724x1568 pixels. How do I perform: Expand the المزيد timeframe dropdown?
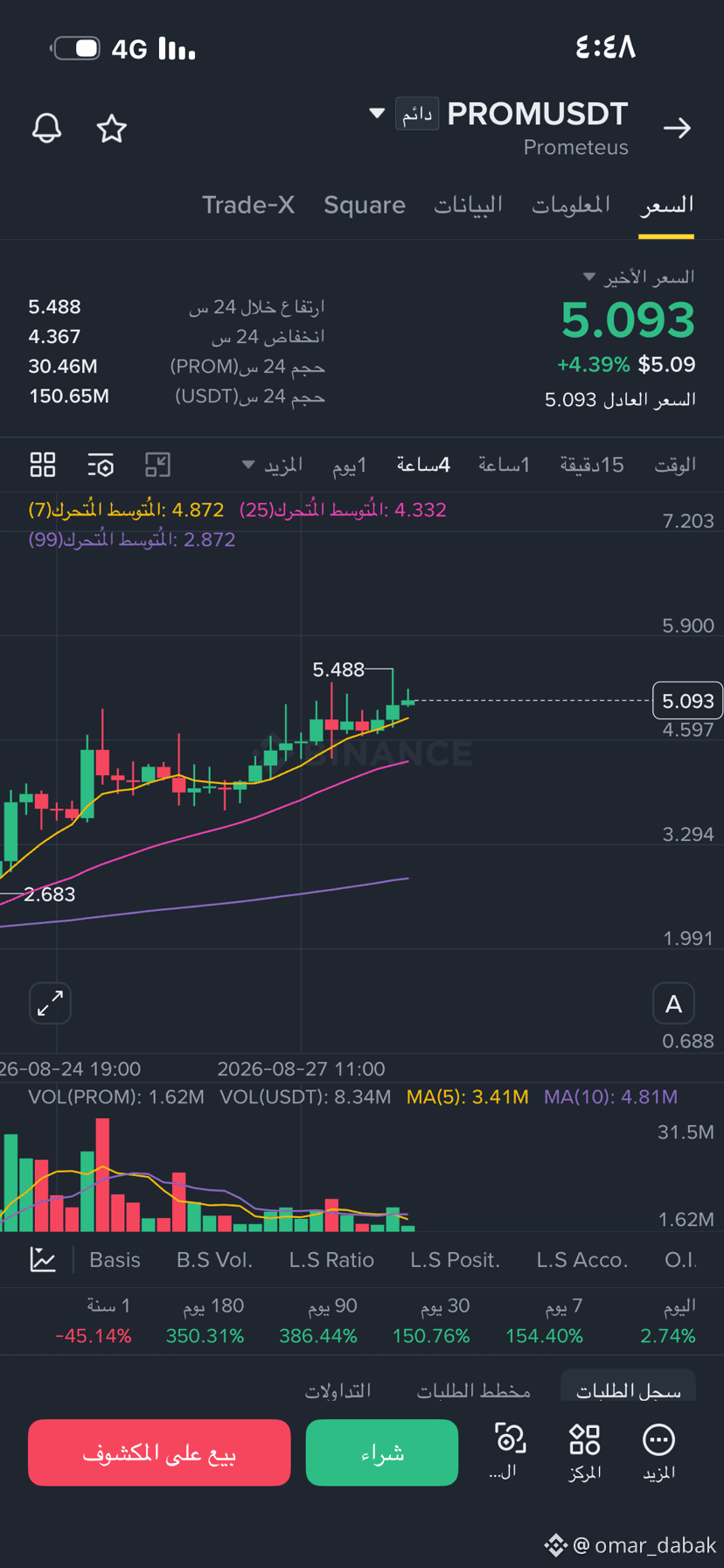pyautogui.click(x=272, y=465)
